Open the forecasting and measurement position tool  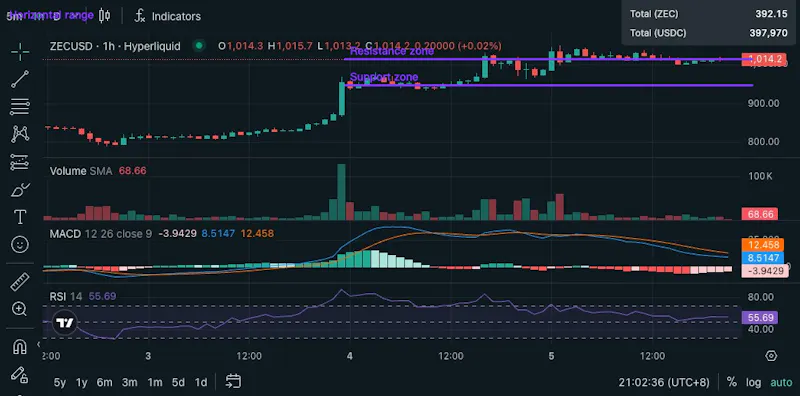[20, 163]
